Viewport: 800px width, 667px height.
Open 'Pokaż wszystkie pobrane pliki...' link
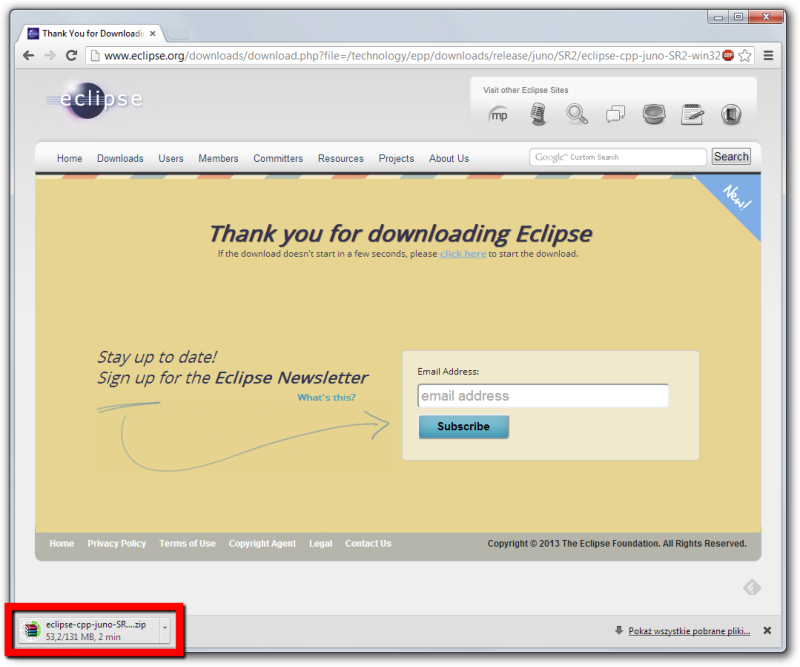pyautogui.click(x=689, y=631)
